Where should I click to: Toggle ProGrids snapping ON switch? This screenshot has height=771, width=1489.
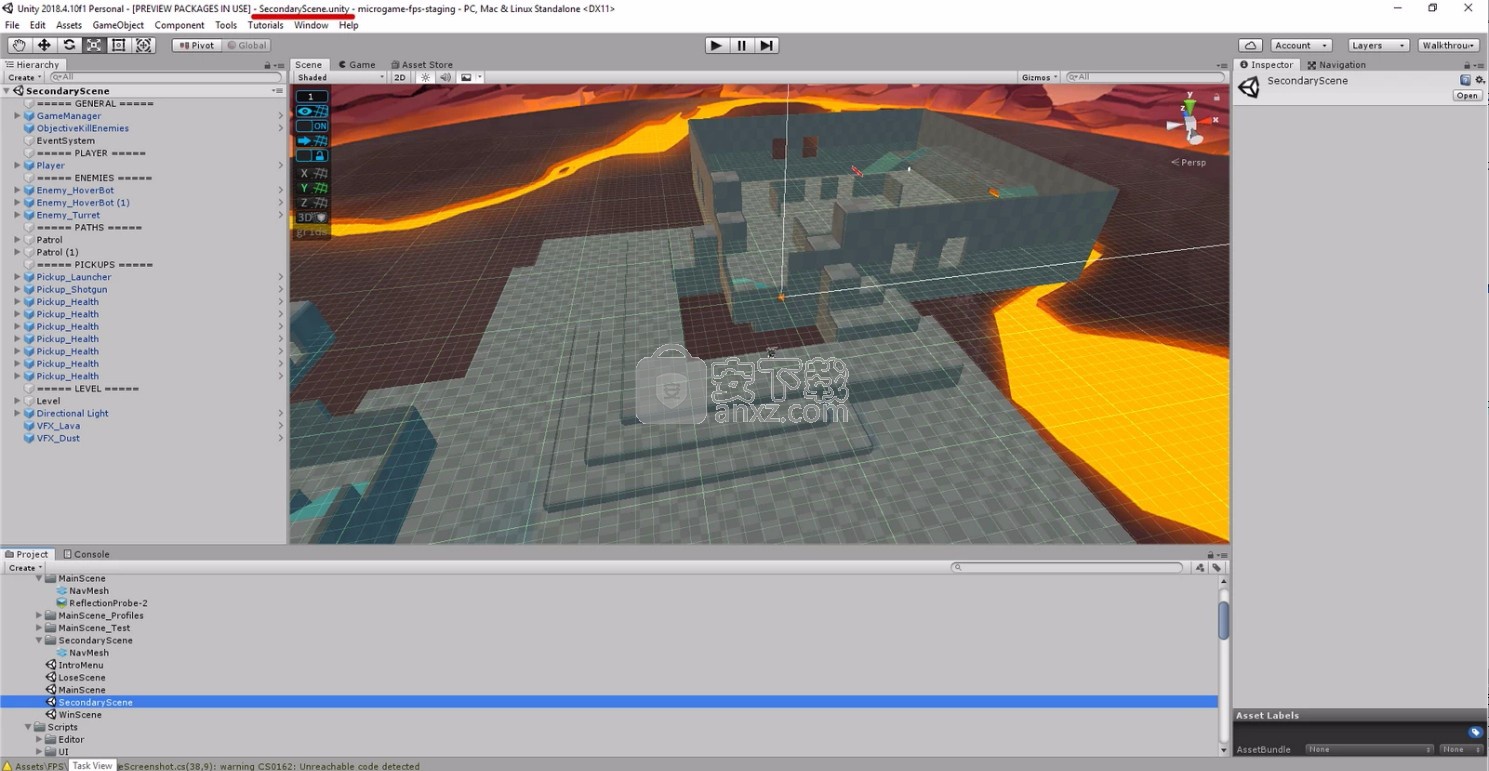311,126
